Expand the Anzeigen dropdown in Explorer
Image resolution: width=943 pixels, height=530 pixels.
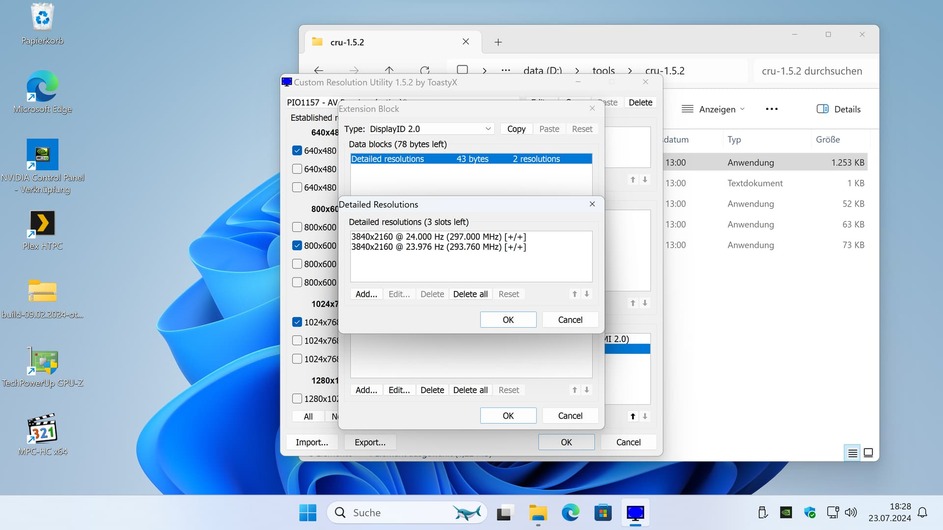(x=714, y=109)
